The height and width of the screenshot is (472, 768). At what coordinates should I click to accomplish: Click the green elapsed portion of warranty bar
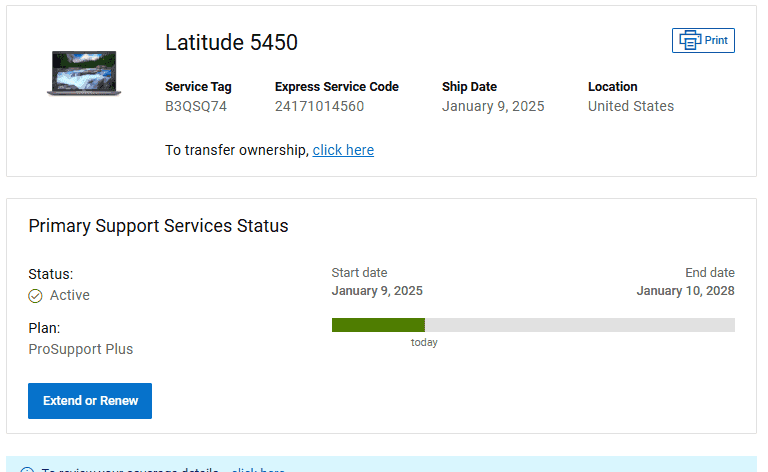coord(377,325)
